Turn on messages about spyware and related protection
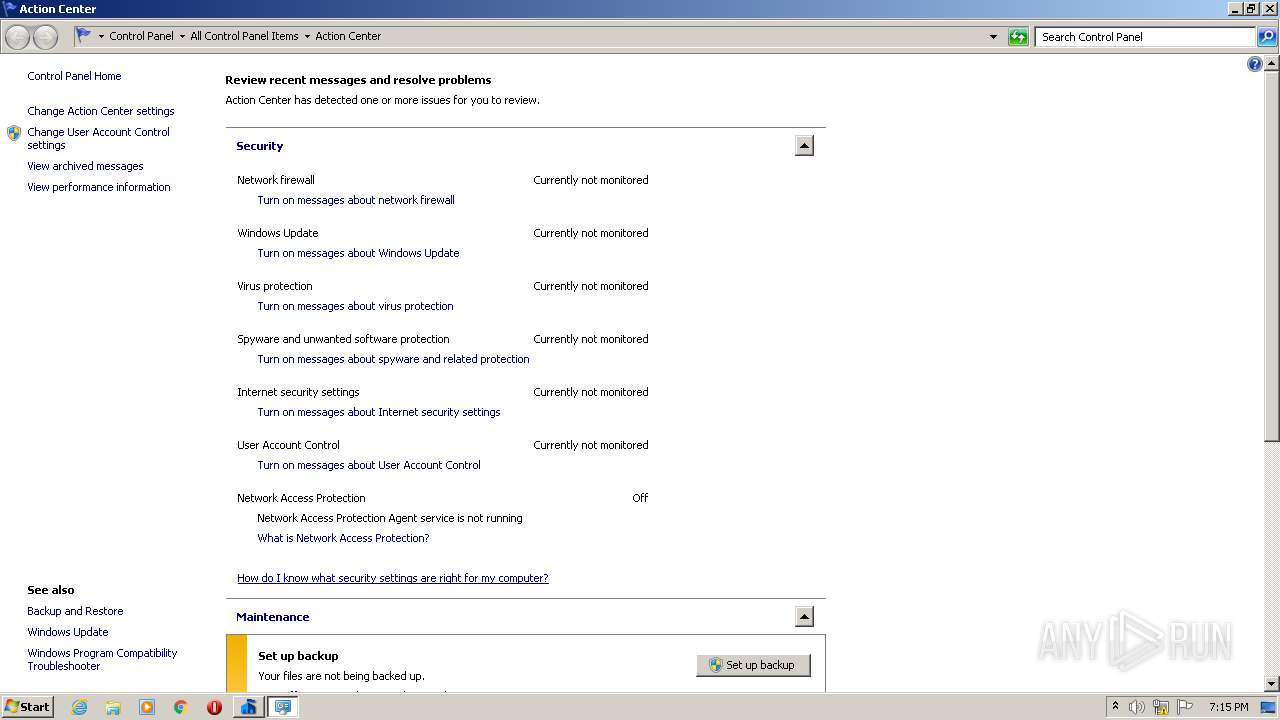Viewport: 1280px width, 720px height. click(x=393, y=359)
